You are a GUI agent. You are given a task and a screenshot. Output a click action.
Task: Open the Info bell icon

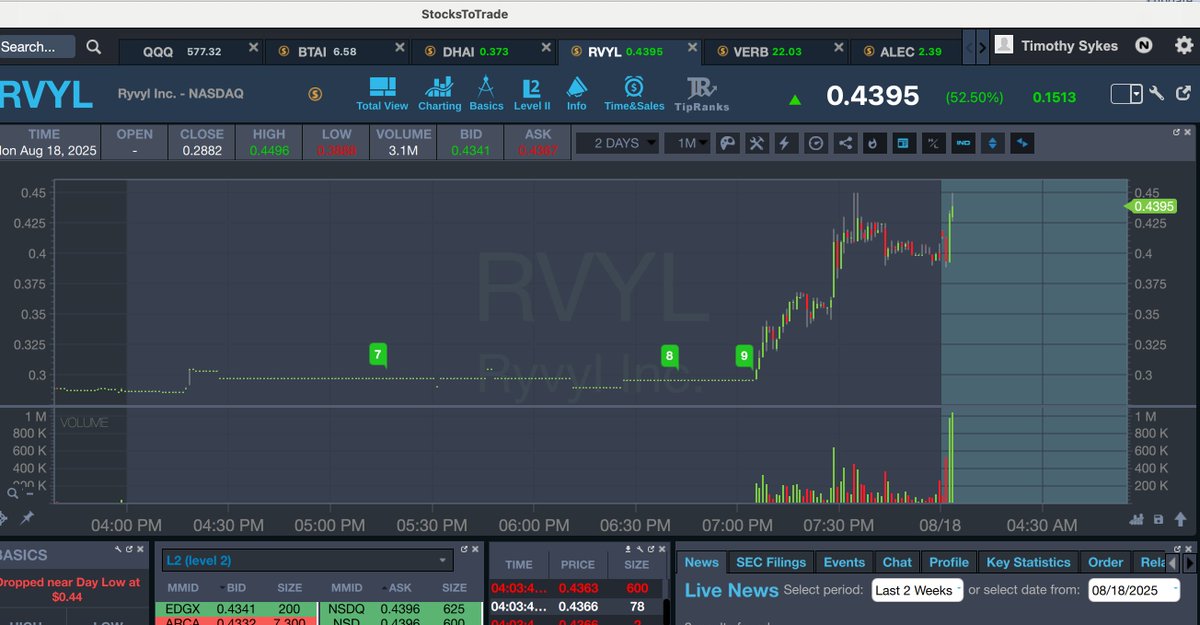click(577, 93)
